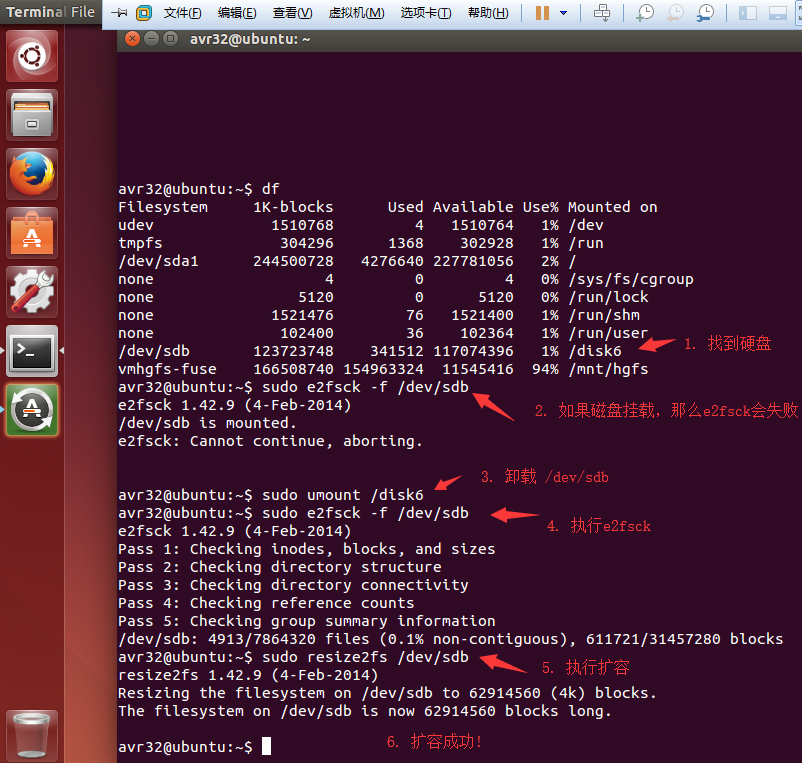
Task: Toggle the VMware library sidebar view
Action: point(748,13)
